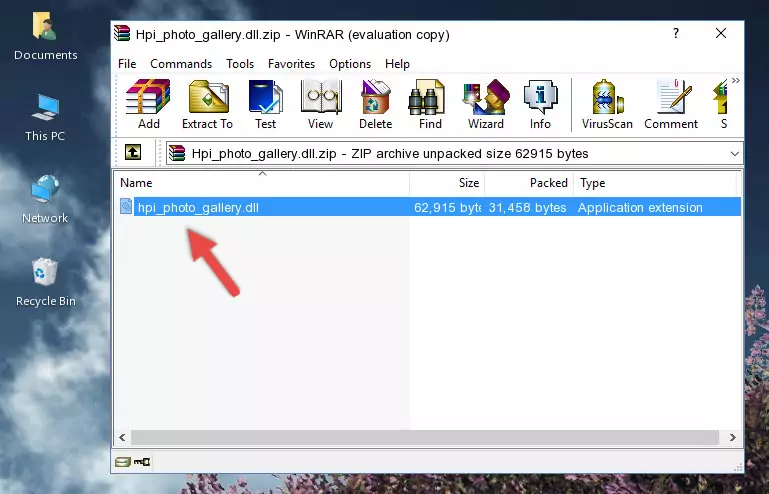
Task: Sort by Packed column header
Action: point(529,183)
